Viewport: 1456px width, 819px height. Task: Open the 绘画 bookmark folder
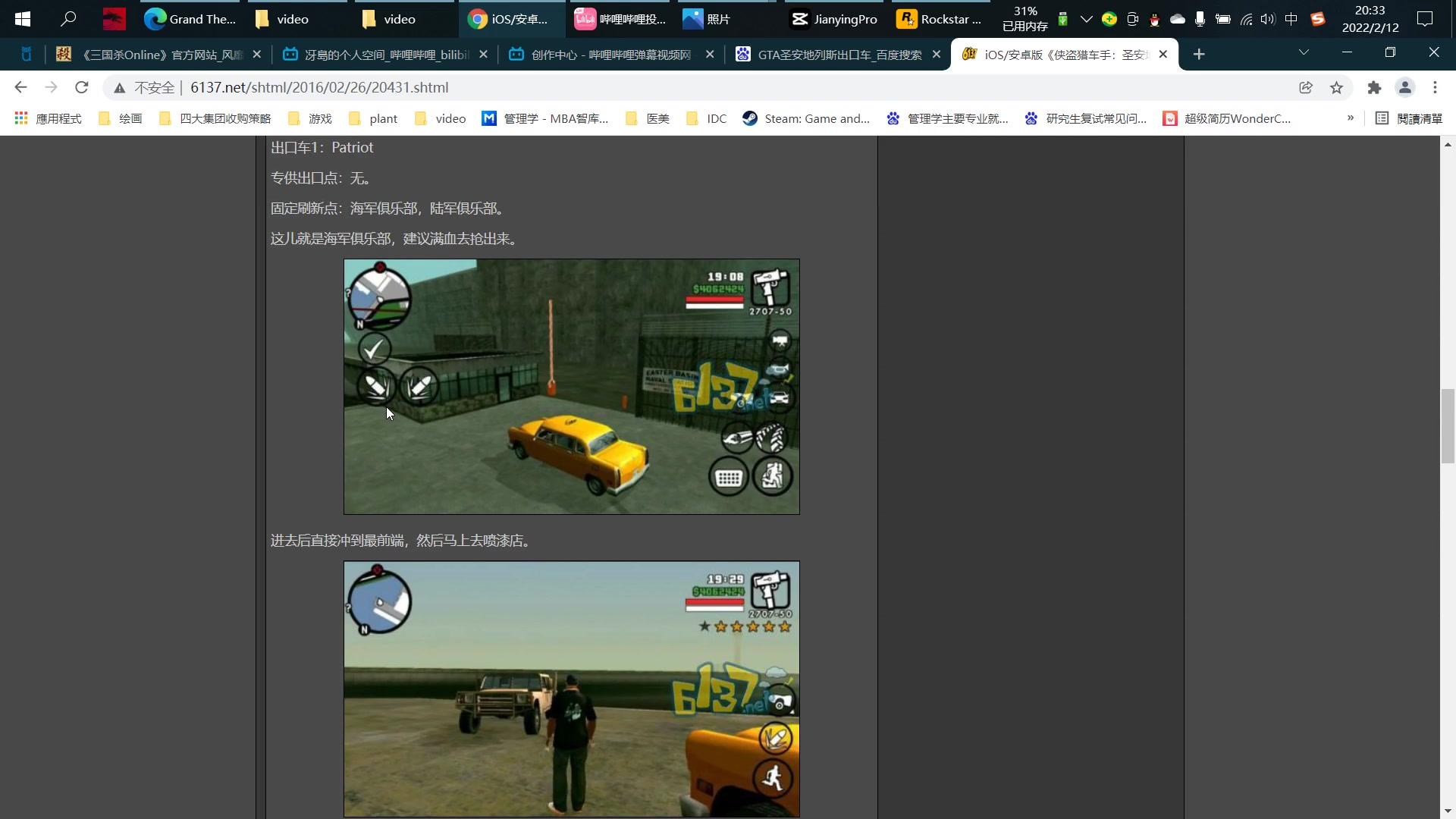(120, 118)
